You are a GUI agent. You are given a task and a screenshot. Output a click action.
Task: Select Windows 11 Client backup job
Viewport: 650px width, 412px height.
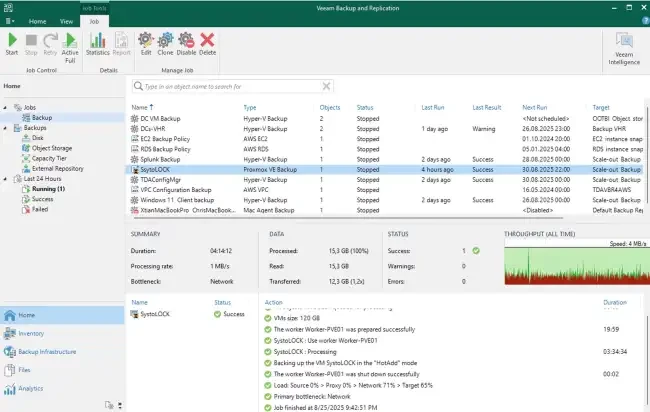385,200
